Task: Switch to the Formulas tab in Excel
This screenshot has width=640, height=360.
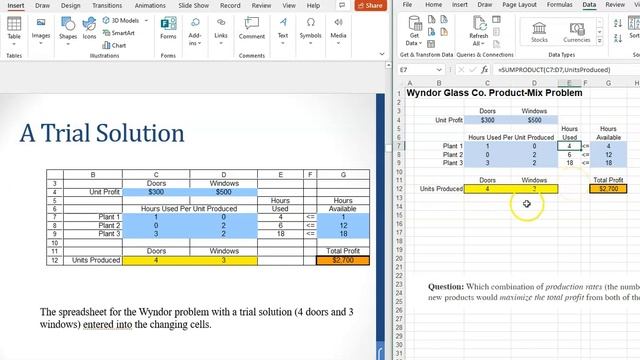Action: click(559, 4)
